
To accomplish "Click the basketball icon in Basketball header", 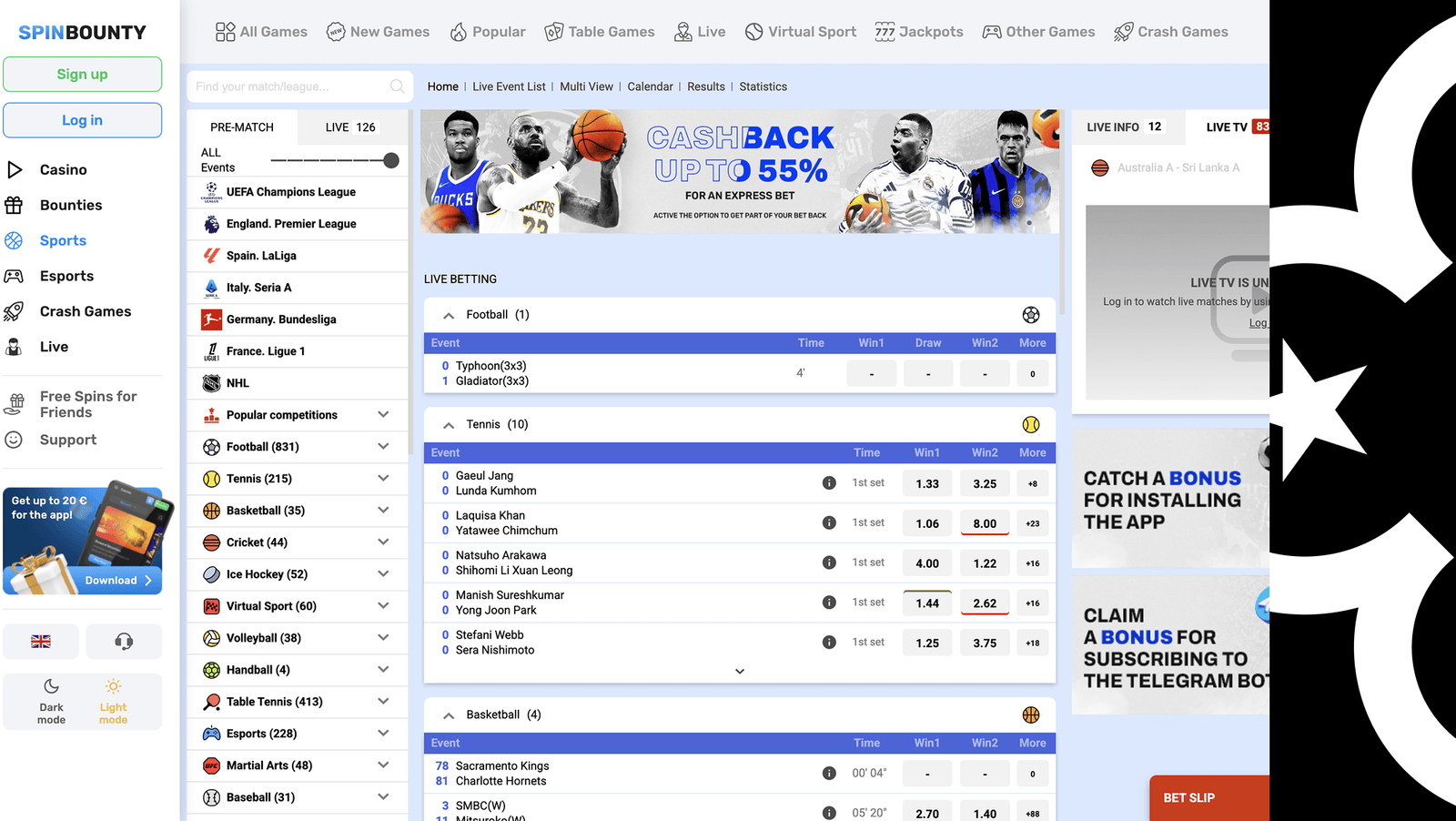I will click(x=1030, y=715).
